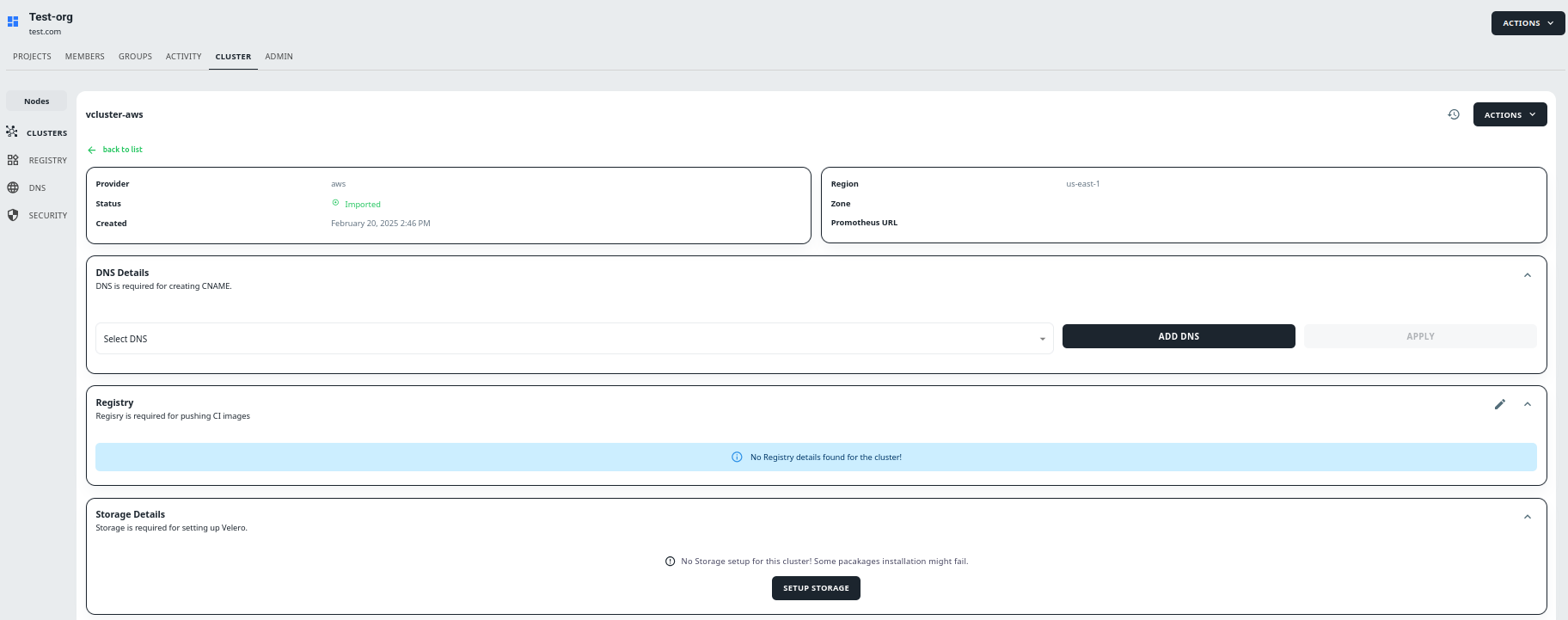Open DNS in the sidebar
The height and width of the screenshot is (620, 1568).
point(37,188)
